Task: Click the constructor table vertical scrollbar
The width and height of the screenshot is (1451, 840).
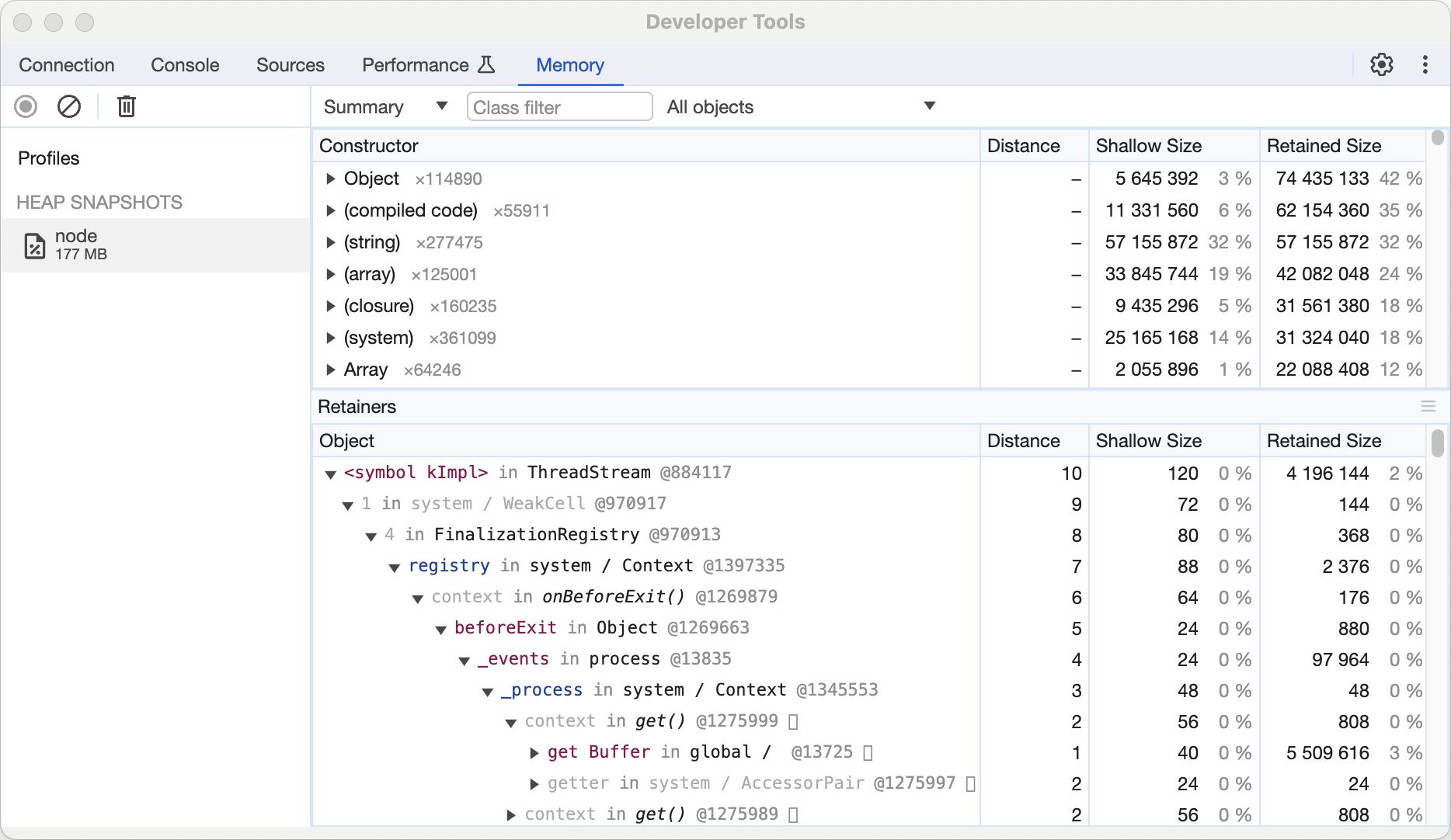Action: coord(1438,137)
